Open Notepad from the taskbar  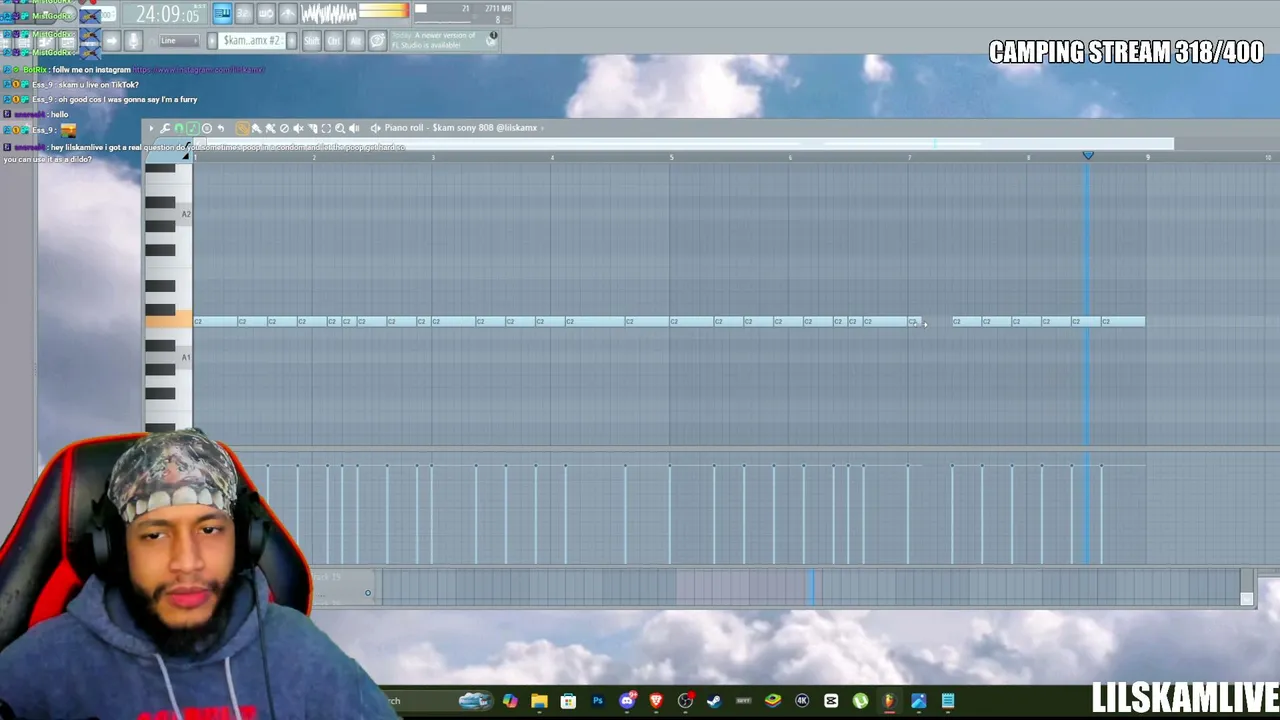[x=948, y=701]
